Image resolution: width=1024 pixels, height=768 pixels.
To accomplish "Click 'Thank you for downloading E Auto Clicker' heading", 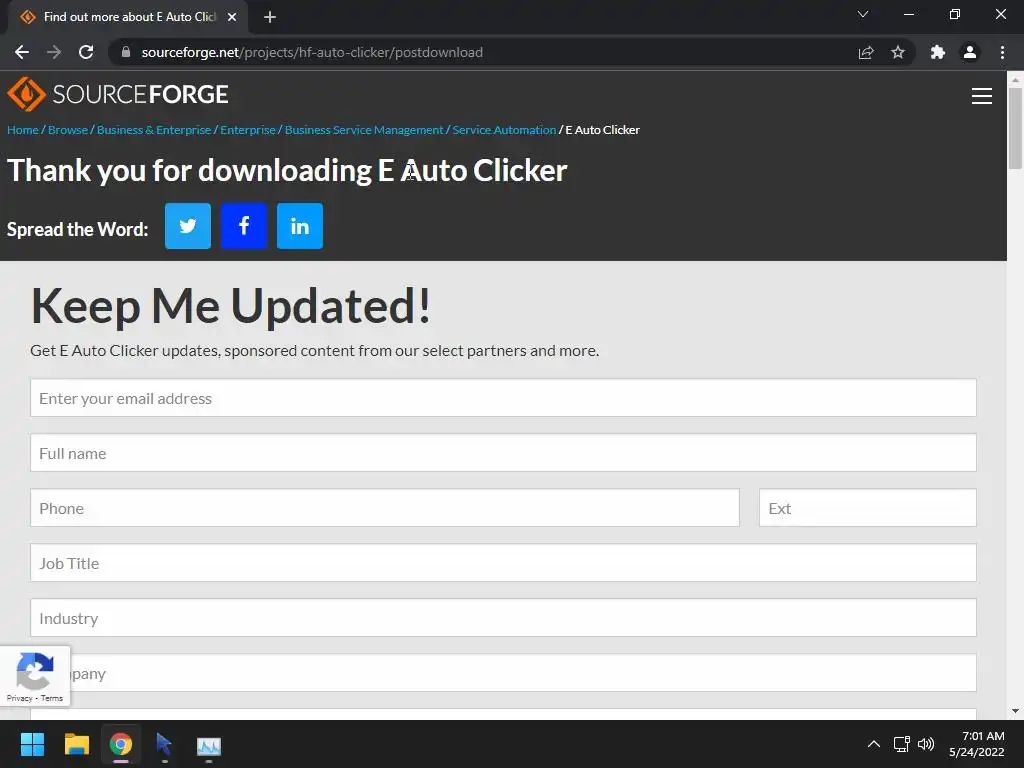I will pos(287,170).
